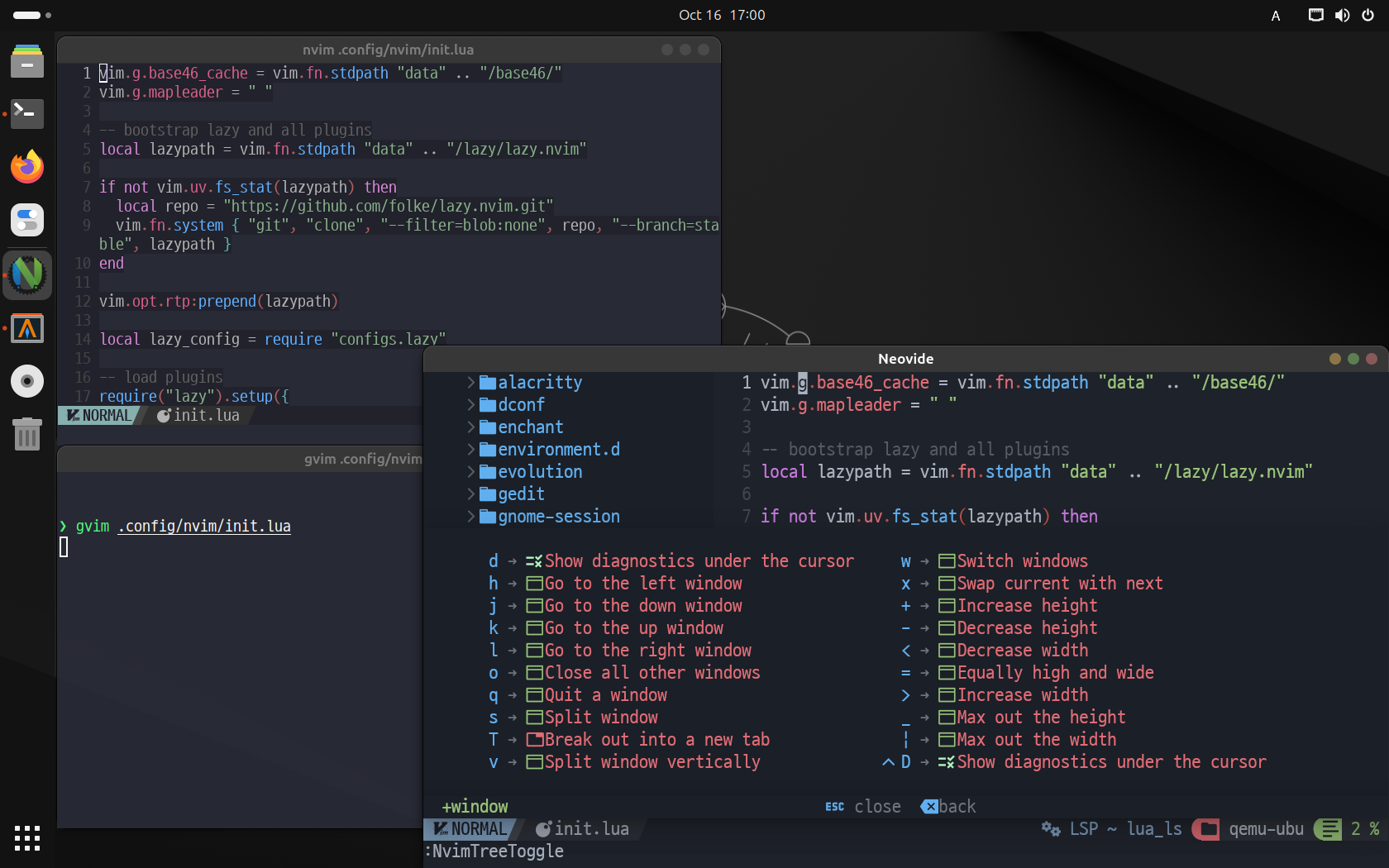
Task: Select the gnome-session folder name
Action: tap(559, 516)
